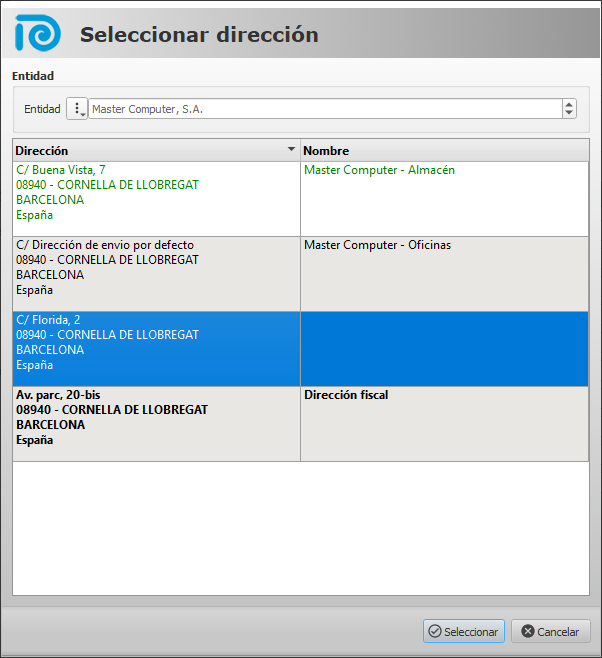Select the Dirección de envío por defecto row
This screenshot has width=602, height=658.
click(156, 267)
